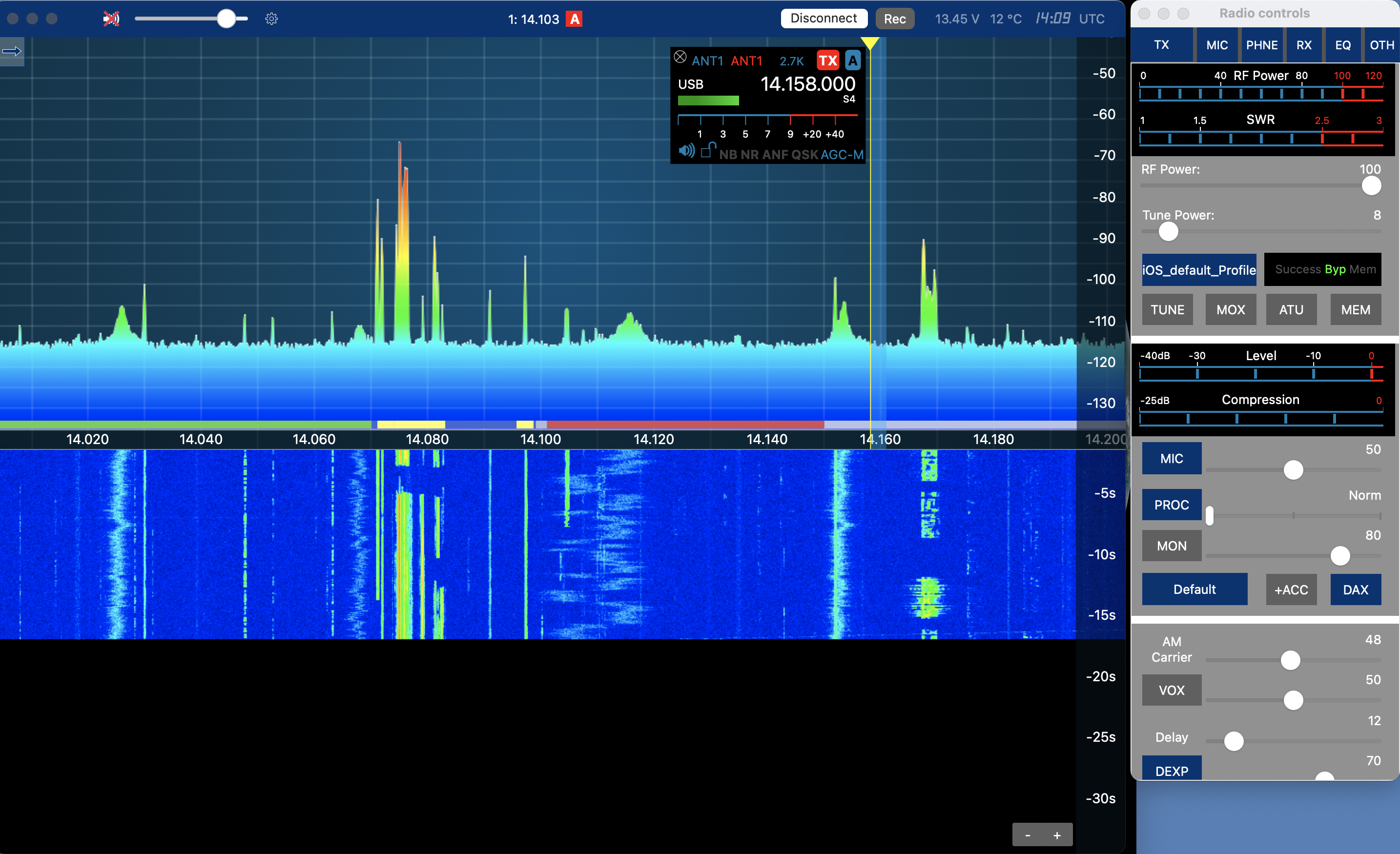The image size is (1400, 854).
Task: Click the -100 dBm scale label
Action: pos(1101,279)
